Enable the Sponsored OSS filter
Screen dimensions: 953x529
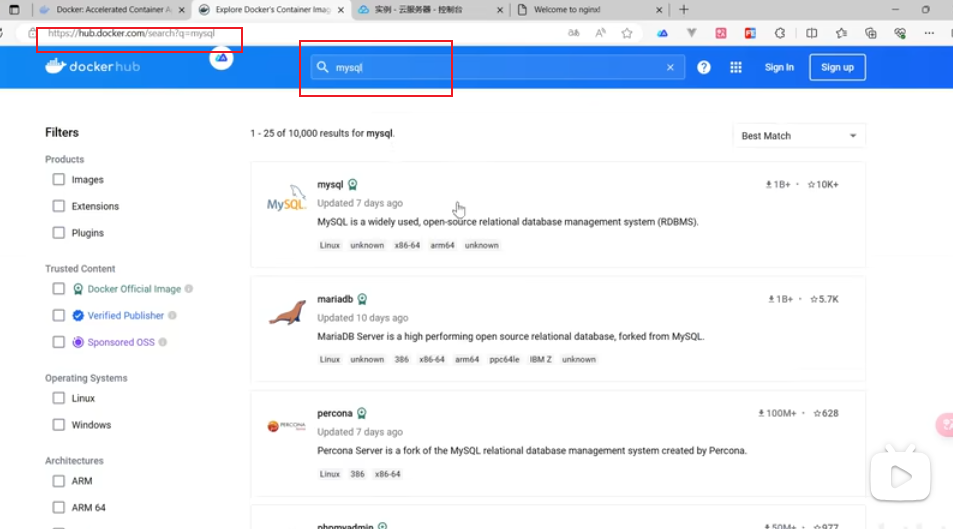58,342
